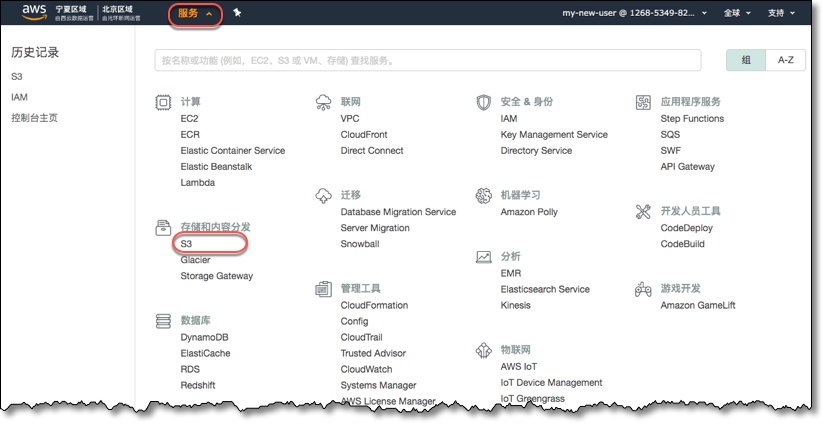Open Trusted Advisor service

click(x=373, y=353)
